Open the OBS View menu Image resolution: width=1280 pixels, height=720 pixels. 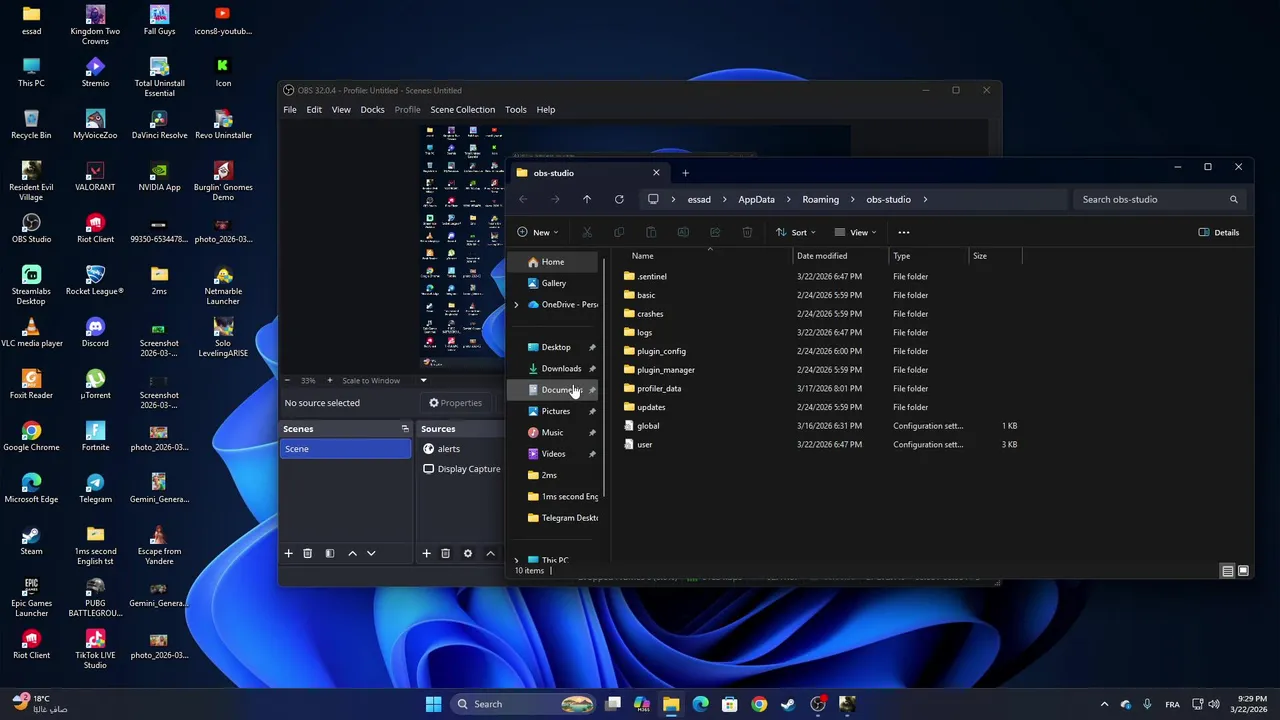[341, 110]
